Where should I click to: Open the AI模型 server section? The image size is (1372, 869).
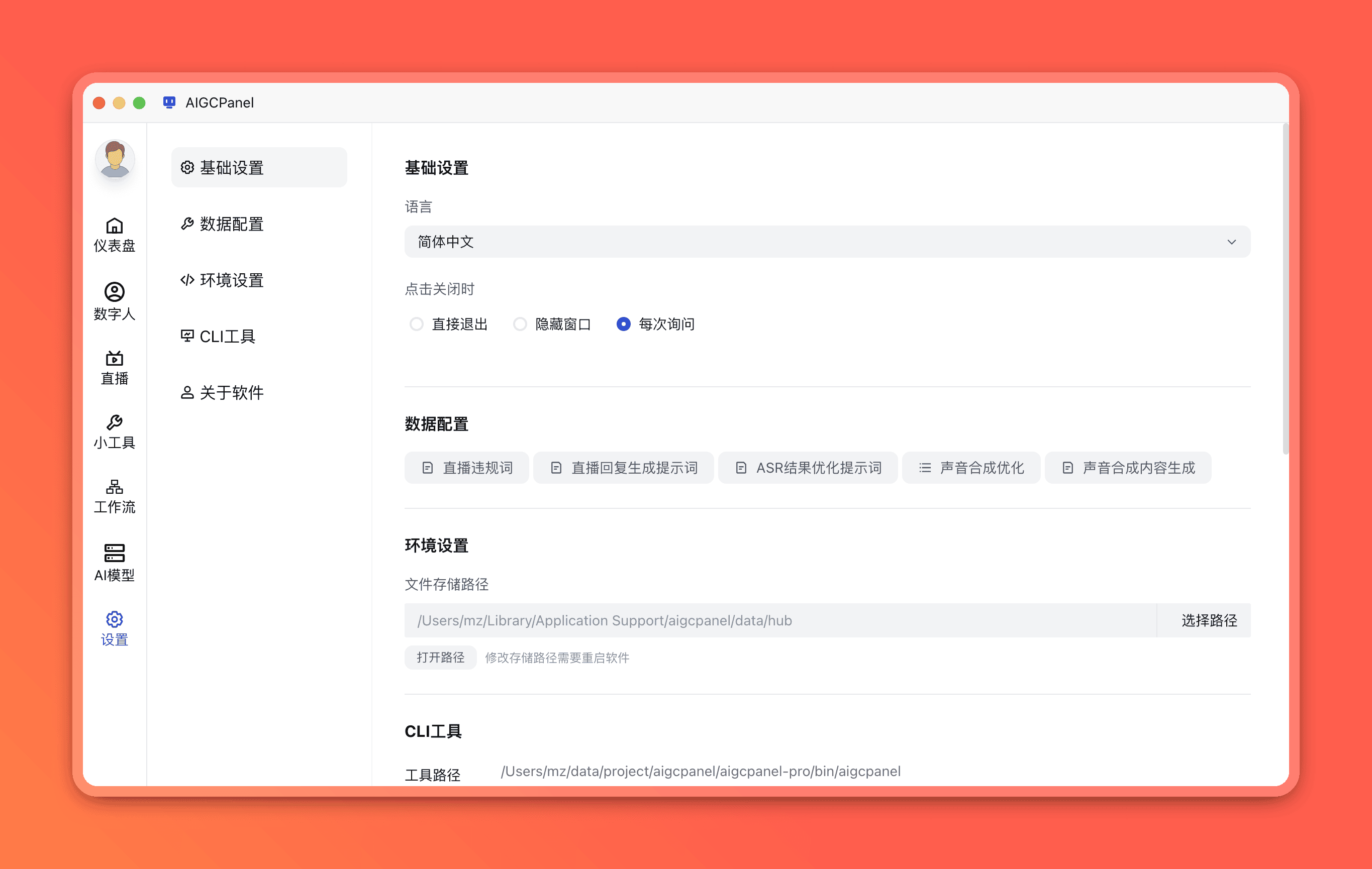coord(115,563)
